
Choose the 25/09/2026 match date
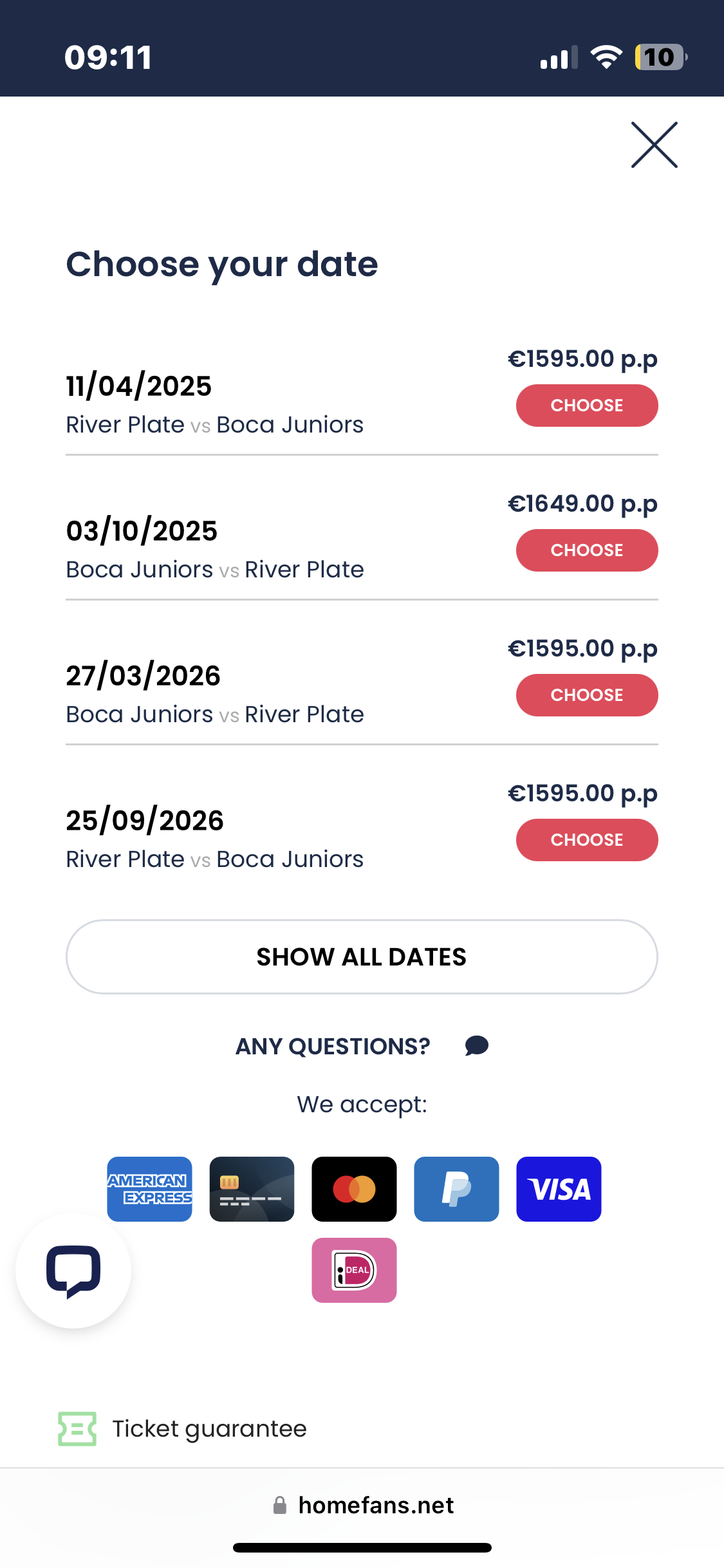[x=586, y=840]
